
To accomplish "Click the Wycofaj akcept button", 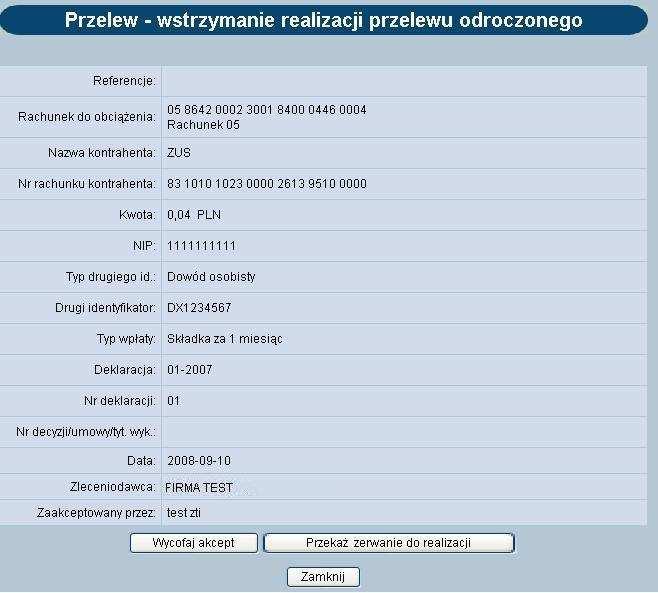I will (193, 543).
